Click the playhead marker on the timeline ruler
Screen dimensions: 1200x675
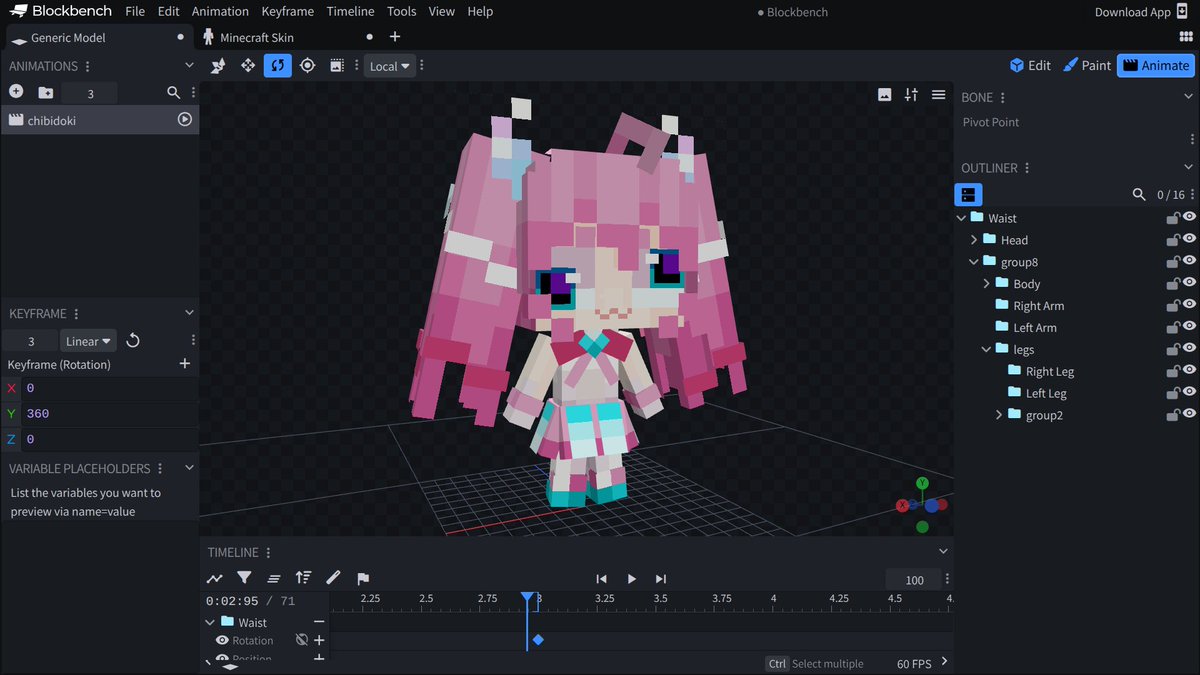tap(527, 597)
